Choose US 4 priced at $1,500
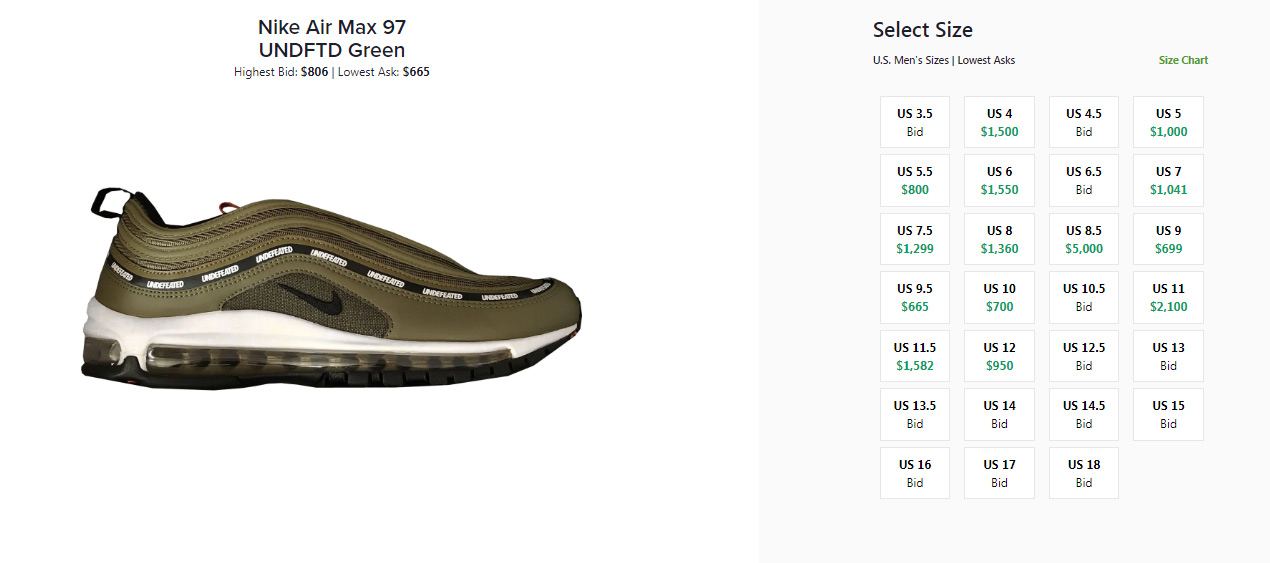The image size is (1270, 563). click(x=999, y=122)
